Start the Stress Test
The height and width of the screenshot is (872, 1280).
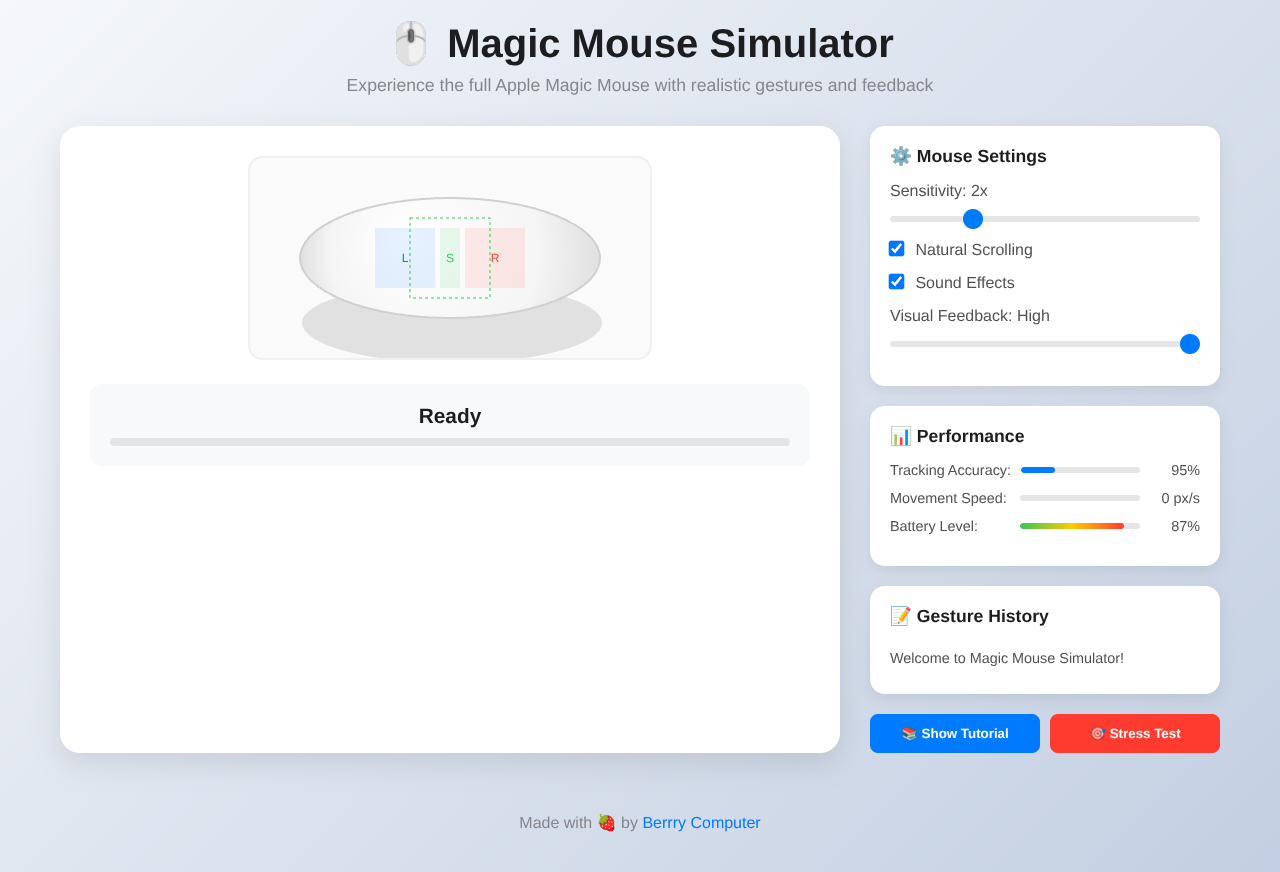1134,733
